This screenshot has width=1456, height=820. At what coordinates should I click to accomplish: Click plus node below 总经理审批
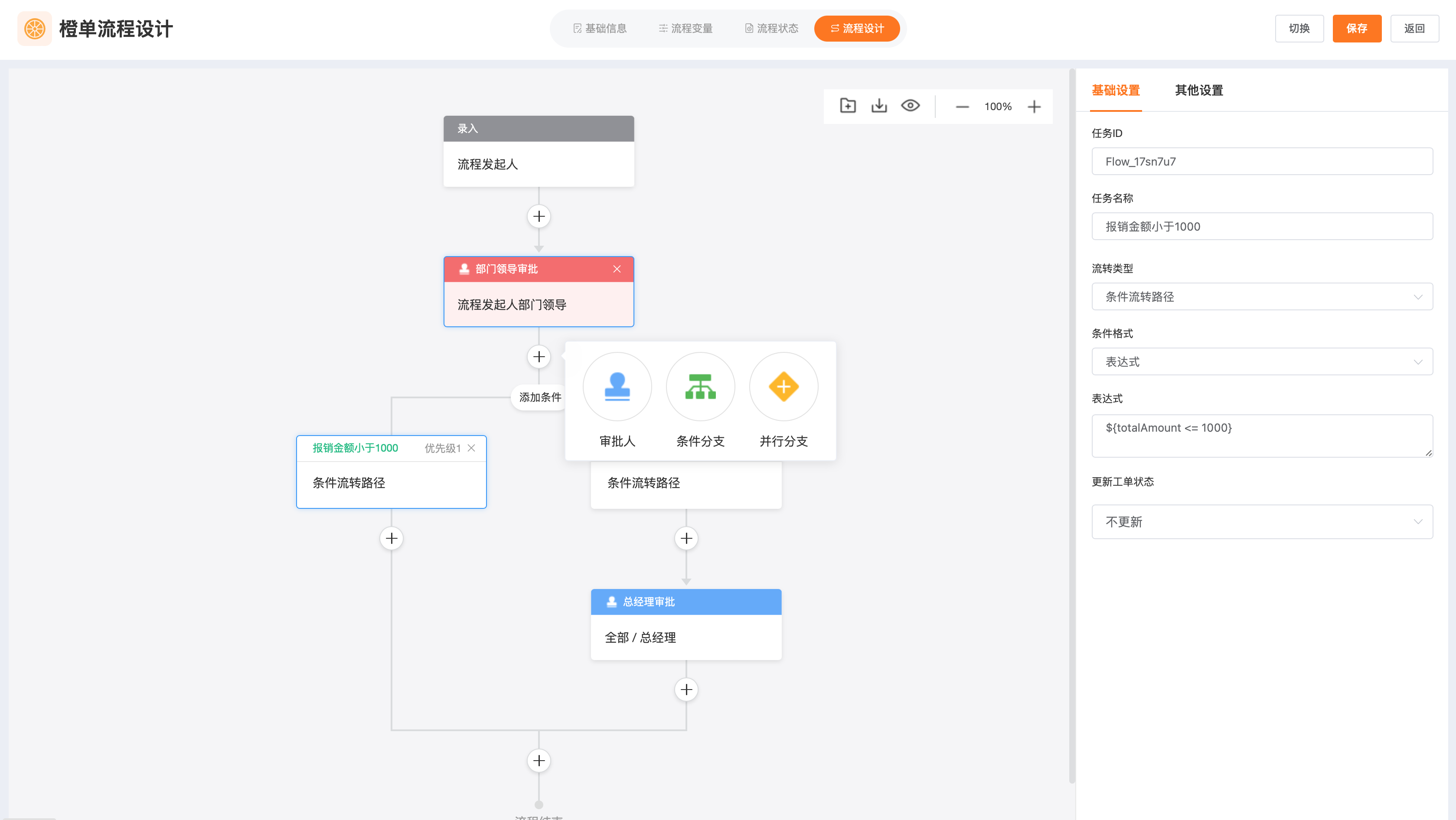coord(686,690)
